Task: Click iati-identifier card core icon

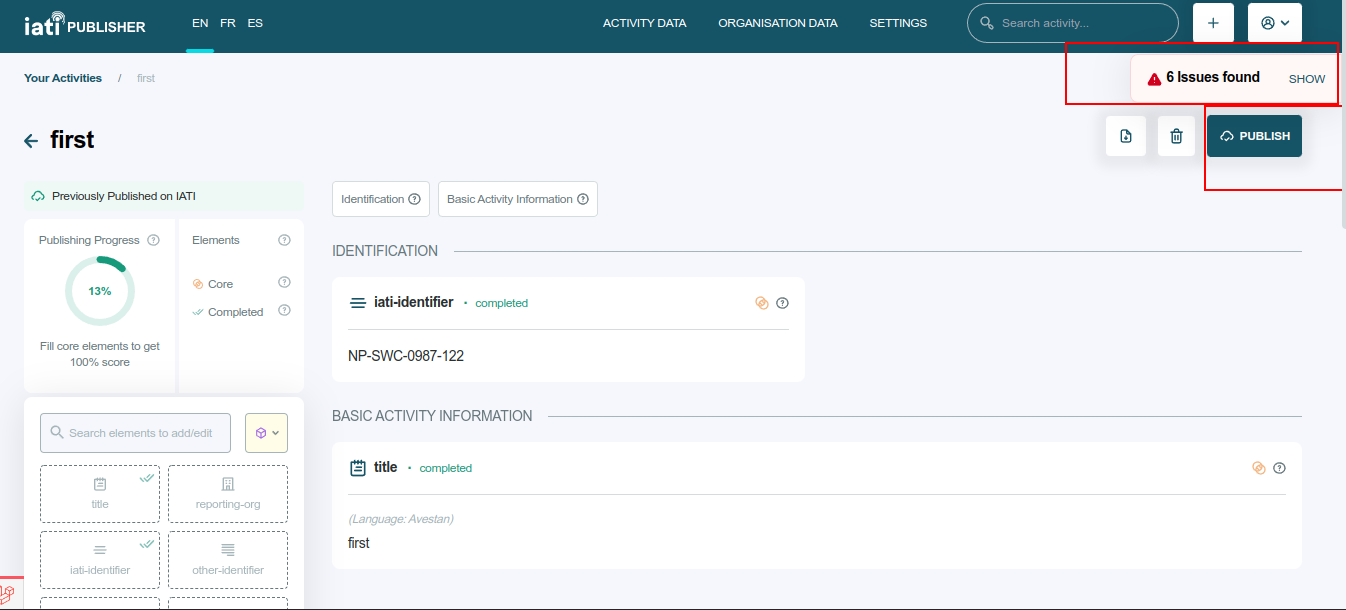Action: point(762,303)
